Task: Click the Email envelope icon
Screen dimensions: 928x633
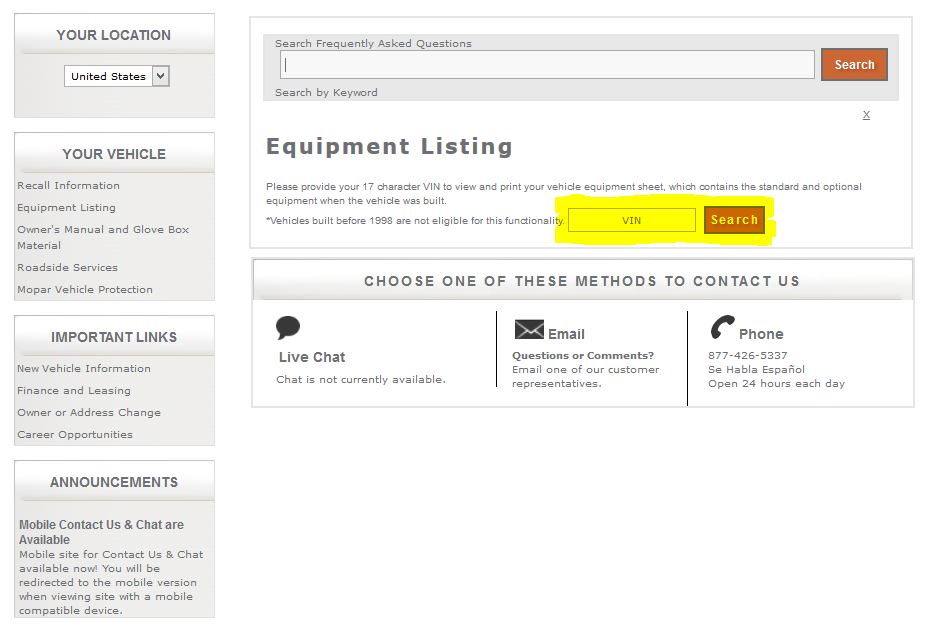Action: [x=529, y=330]
